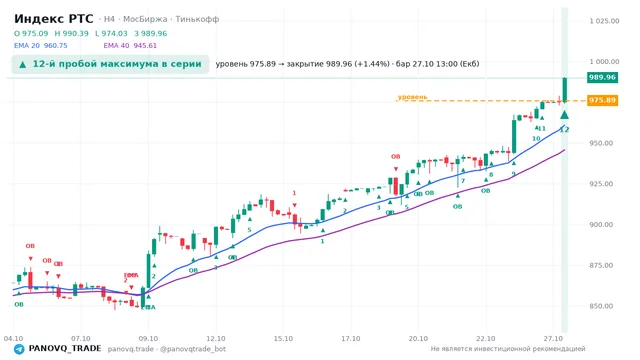Click the tall green candle near breakout number 9
This screenshot has height=360, width=640.
(x=514, y=136)
